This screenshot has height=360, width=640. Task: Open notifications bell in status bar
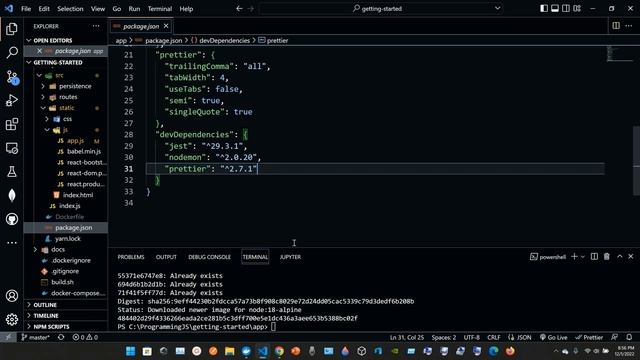click(629, 337)
